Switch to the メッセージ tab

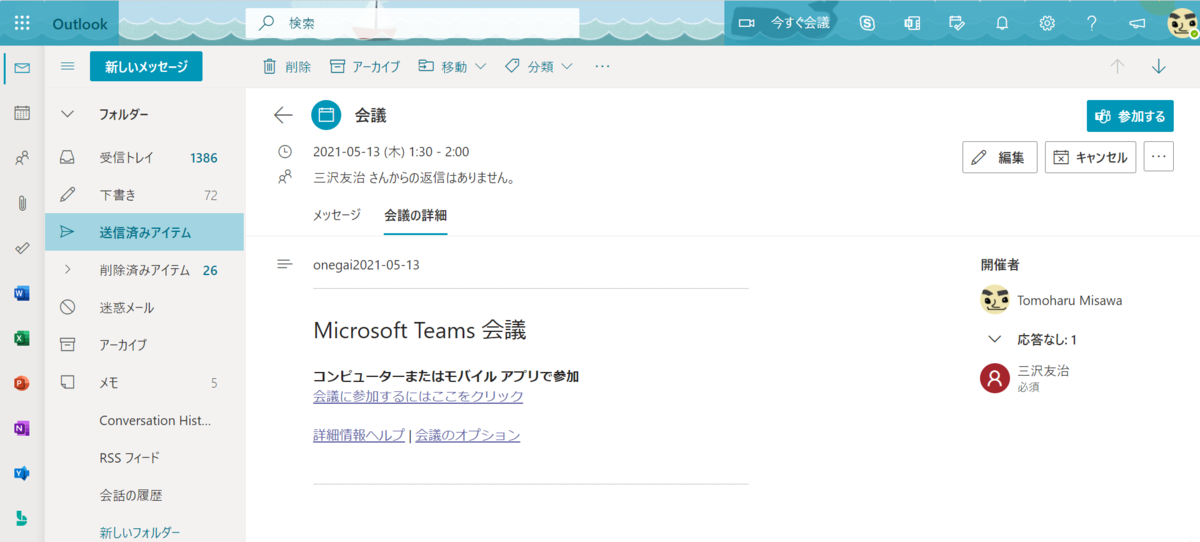337,215
